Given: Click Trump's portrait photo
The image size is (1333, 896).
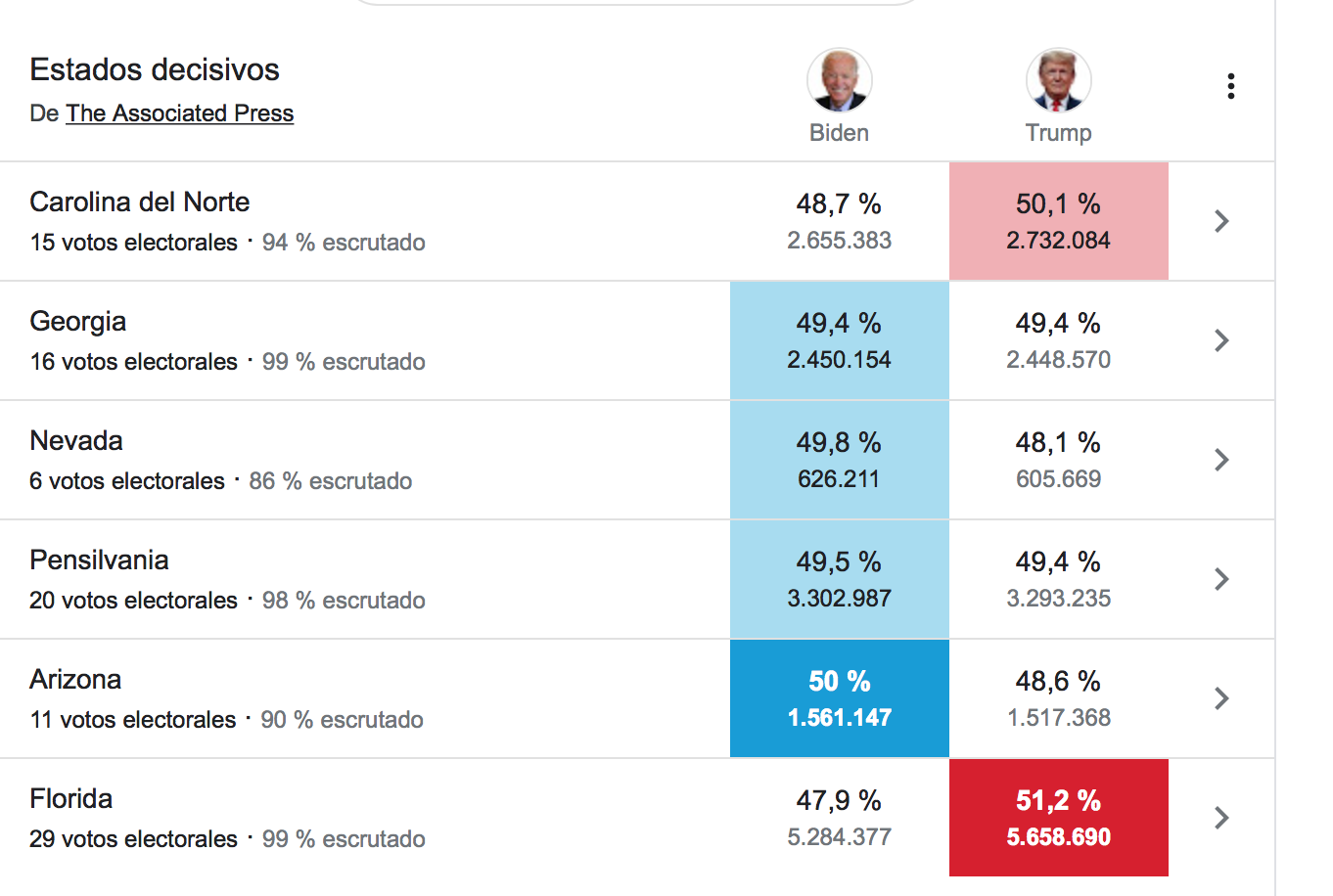Looking at the screenshot, I should 1059,80.
